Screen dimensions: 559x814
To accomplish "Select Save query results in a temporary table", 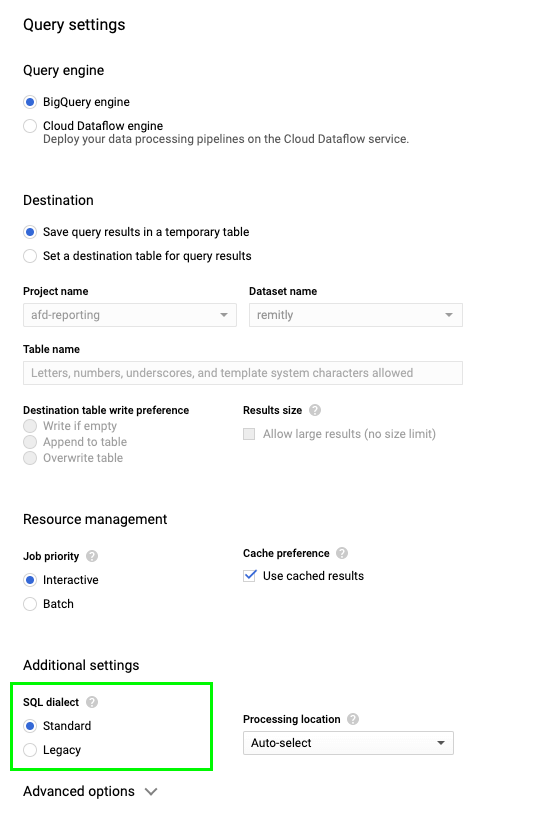I will (x=30, y=232).
